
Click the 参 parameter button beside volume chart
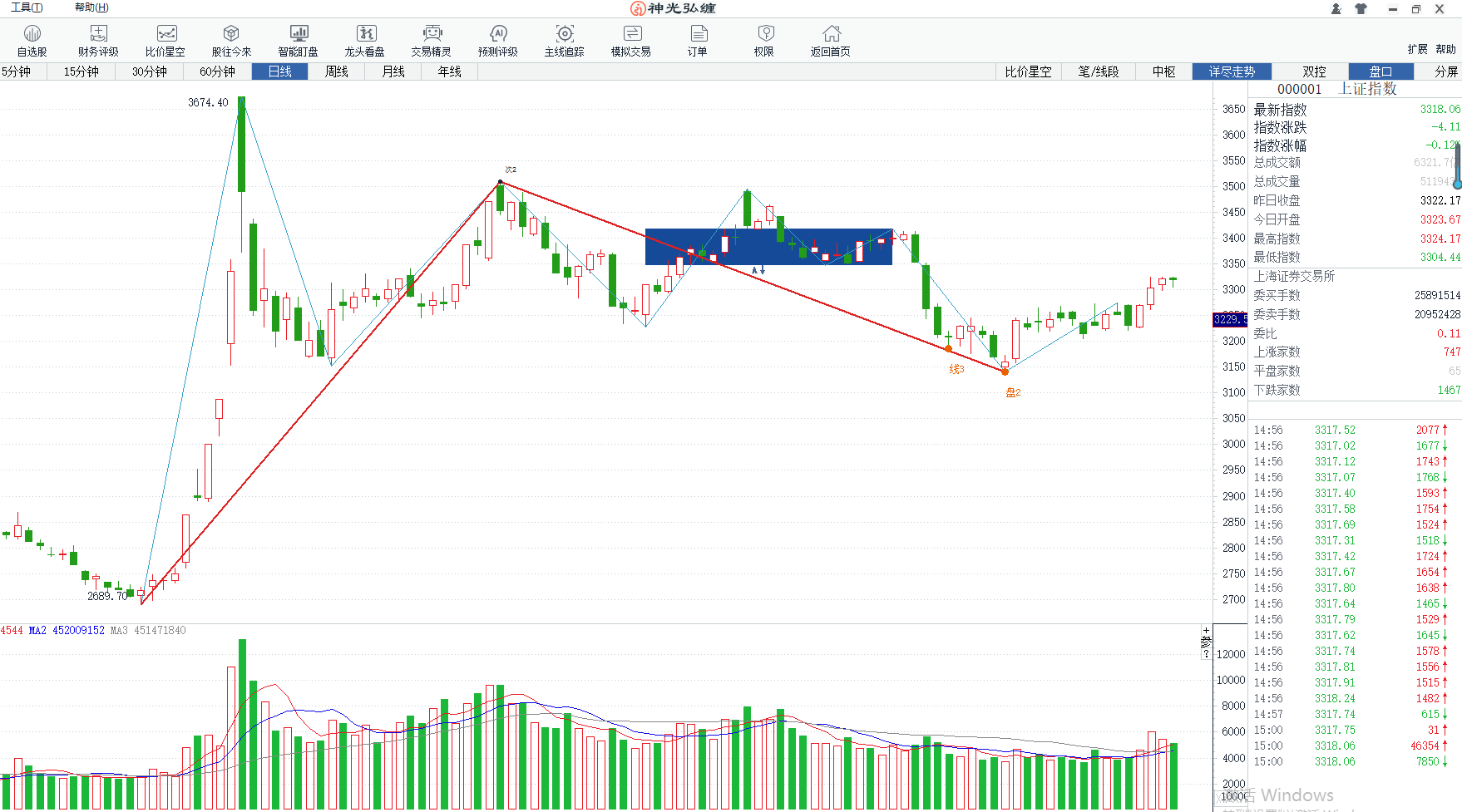pyautogui.click(x=1206, y=642)
